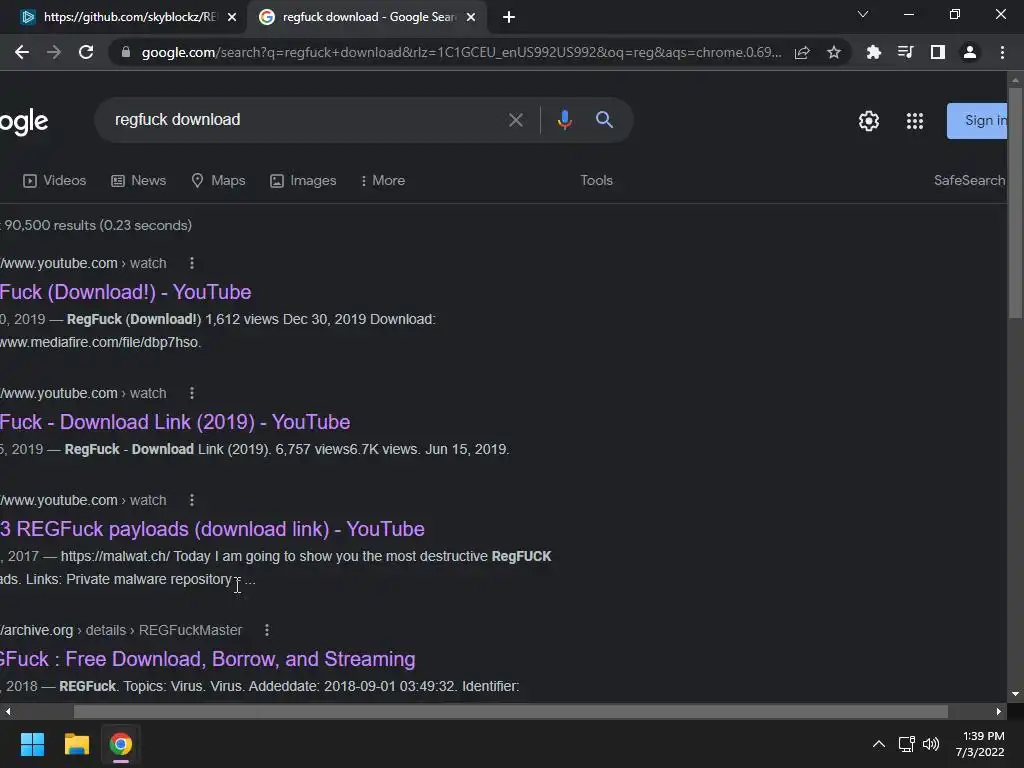This screenshot has width=1024, height=768.
Task: Click the URL address bar
Action: 460,52
